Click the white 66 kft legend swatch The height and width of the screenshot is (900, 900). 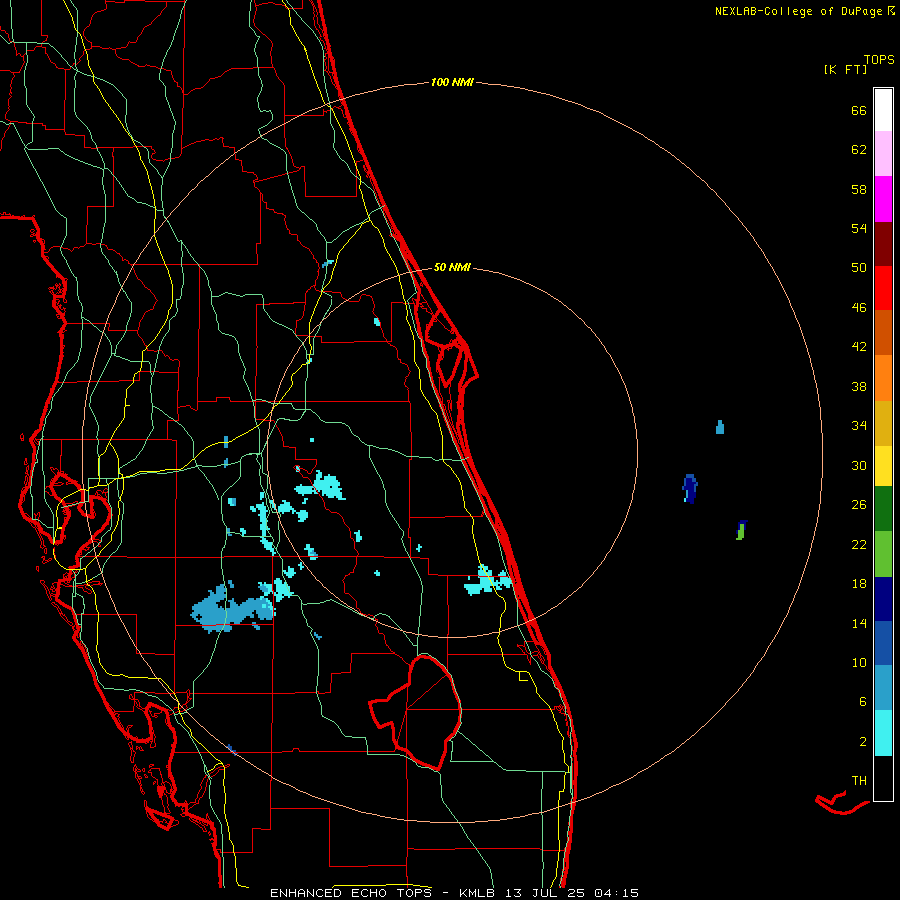[883, 110]
